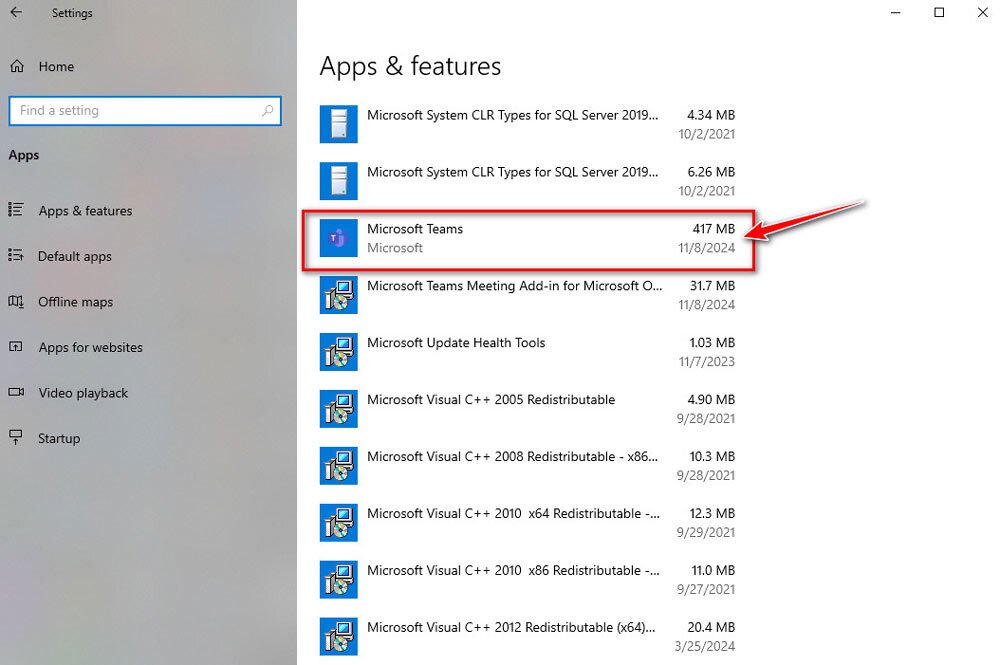Click the Video playback camera icon
Screen dimensions: 1000x665
tap(16, 392)
